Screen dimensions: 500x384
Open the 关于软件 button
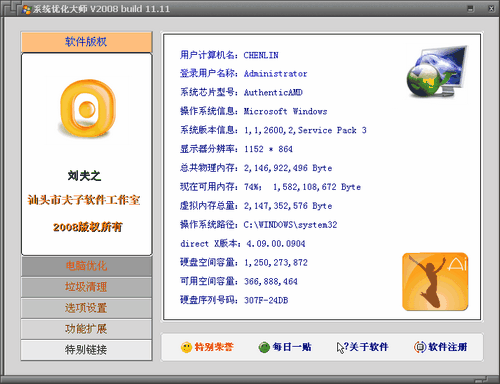tap(363, 347)
